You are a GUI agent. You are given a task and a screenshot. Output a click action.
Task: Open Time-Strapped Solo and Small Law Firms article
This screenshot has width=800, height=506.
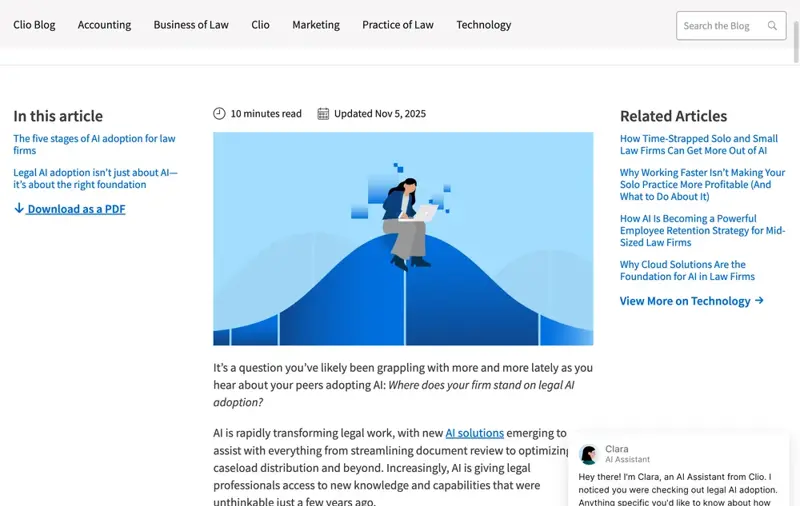tap(699, 144)
